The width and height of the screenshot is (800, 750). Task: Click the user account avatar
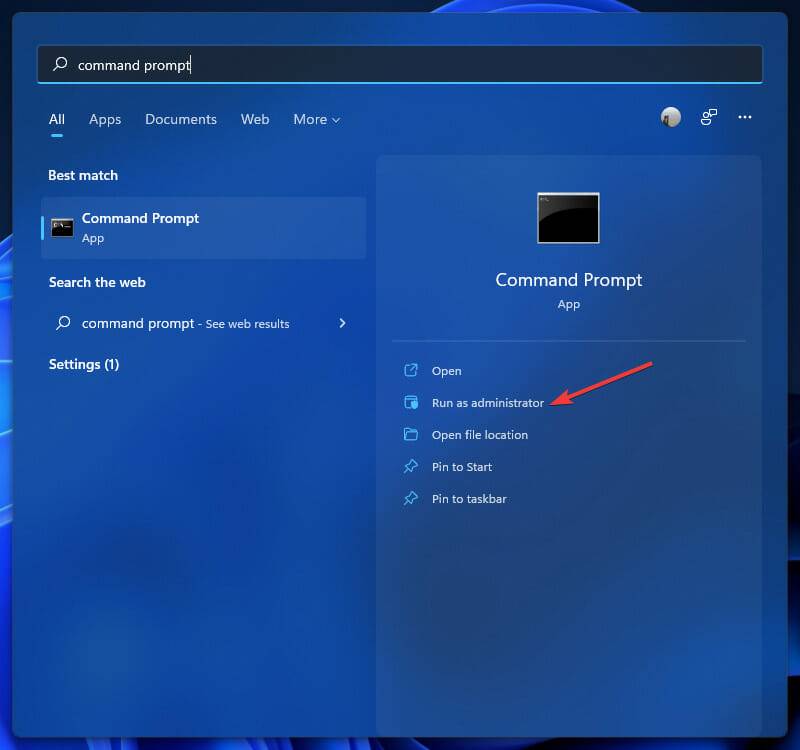click(670, 117)
